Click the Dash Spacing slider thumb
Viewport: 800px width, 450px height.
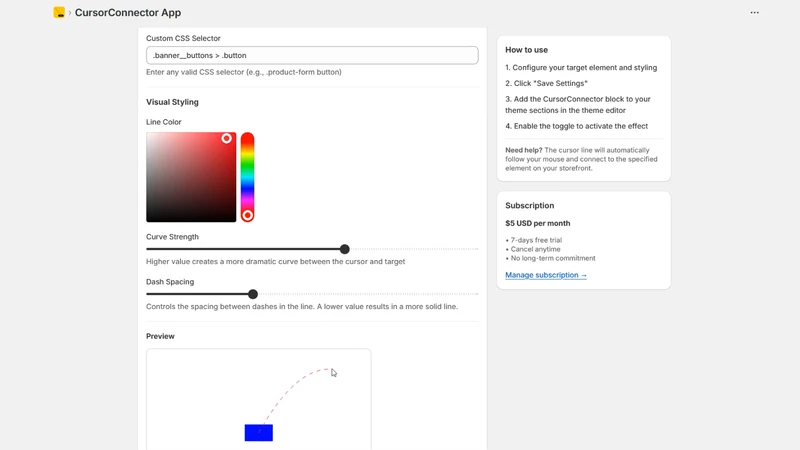tap(253, 294)
